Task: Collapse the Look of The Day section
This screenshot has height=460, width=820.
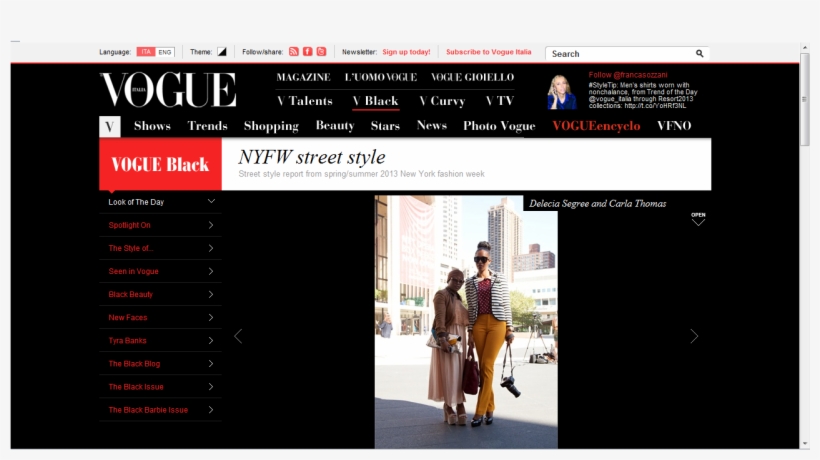Action: 211,201
